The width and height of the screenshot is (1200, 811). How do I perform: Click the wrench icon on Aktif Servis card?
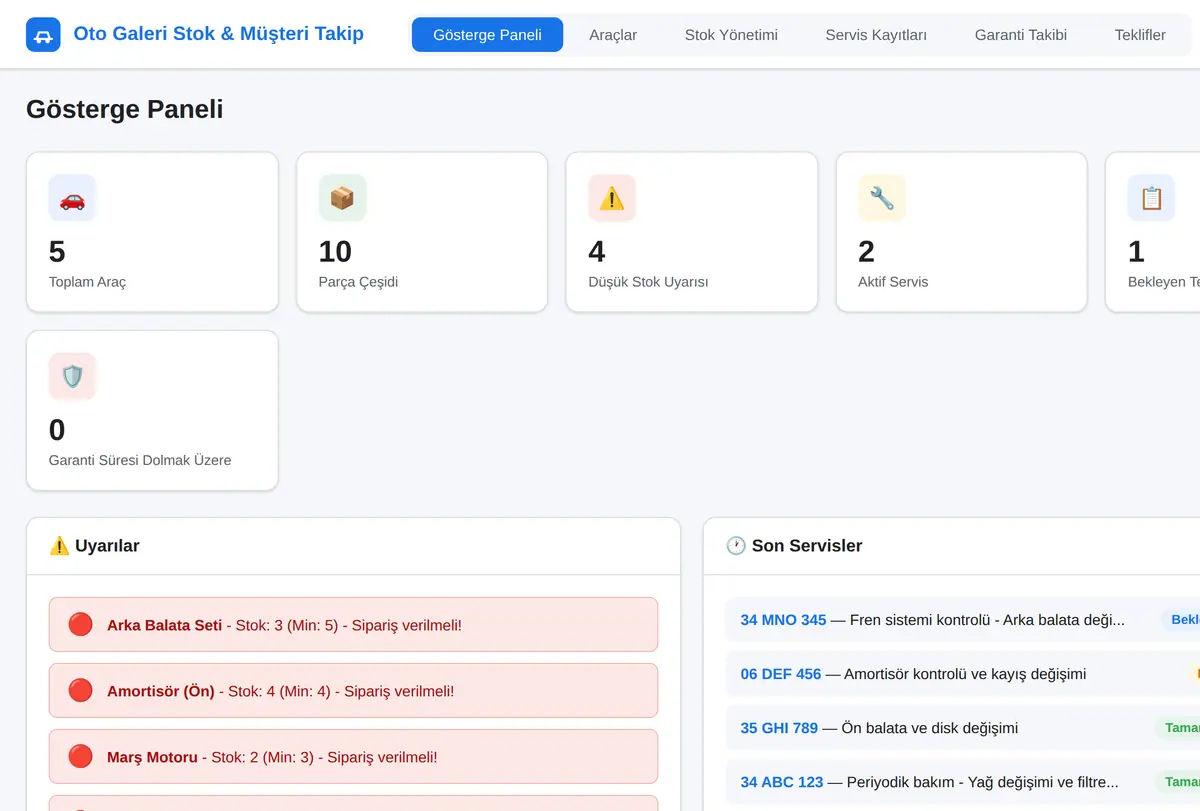[882, 198]
